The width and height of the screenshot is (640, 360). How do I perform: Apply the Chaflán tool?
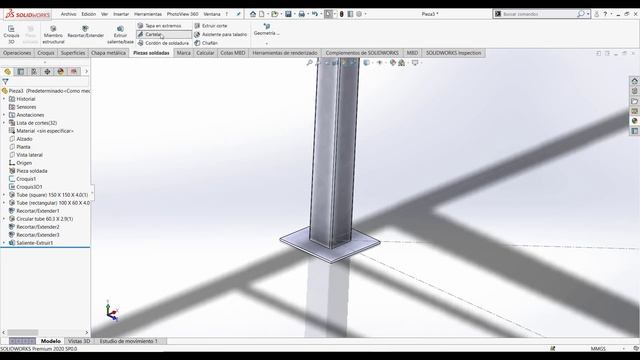[x=206, y=43]
